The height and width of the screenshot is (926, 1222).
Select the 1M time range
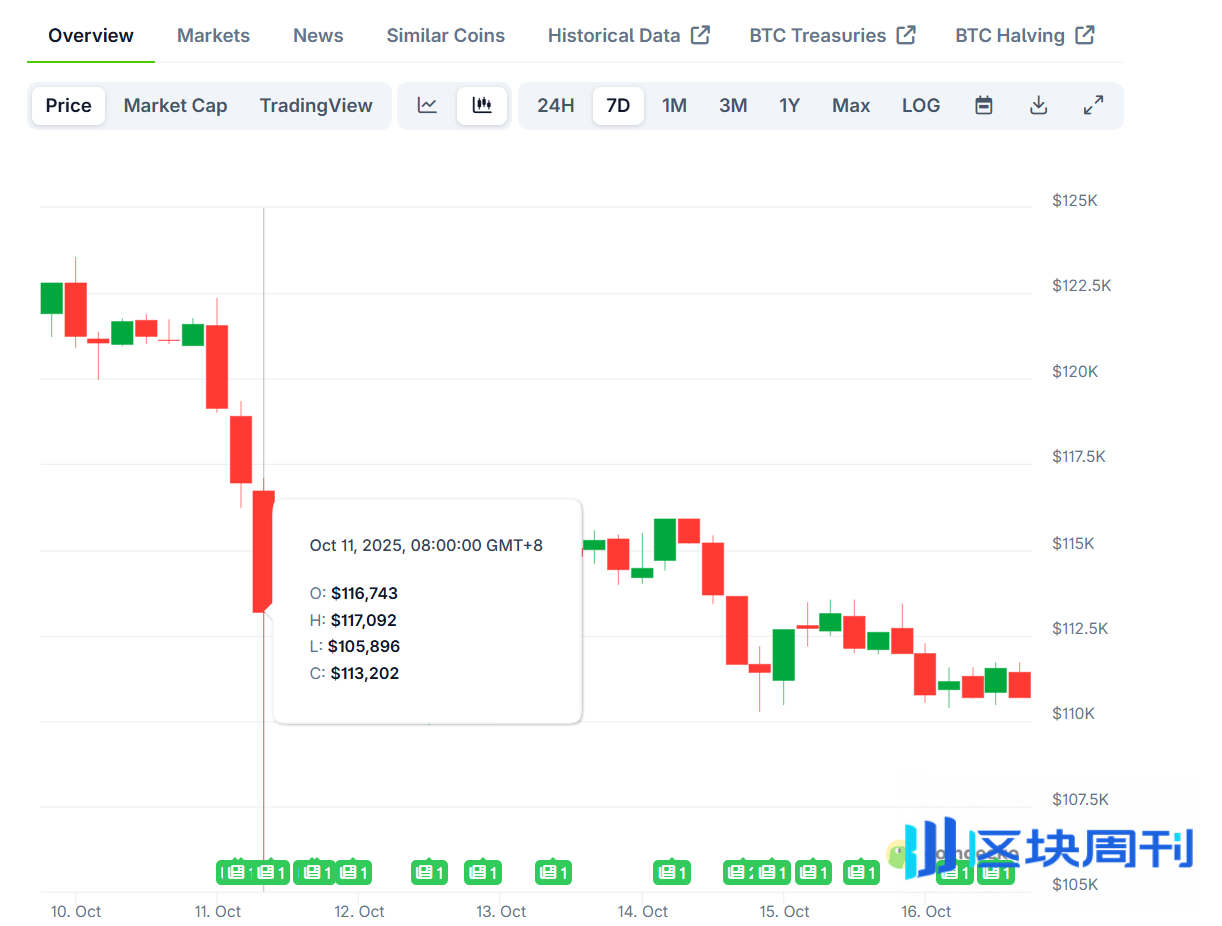coord(674,106)
